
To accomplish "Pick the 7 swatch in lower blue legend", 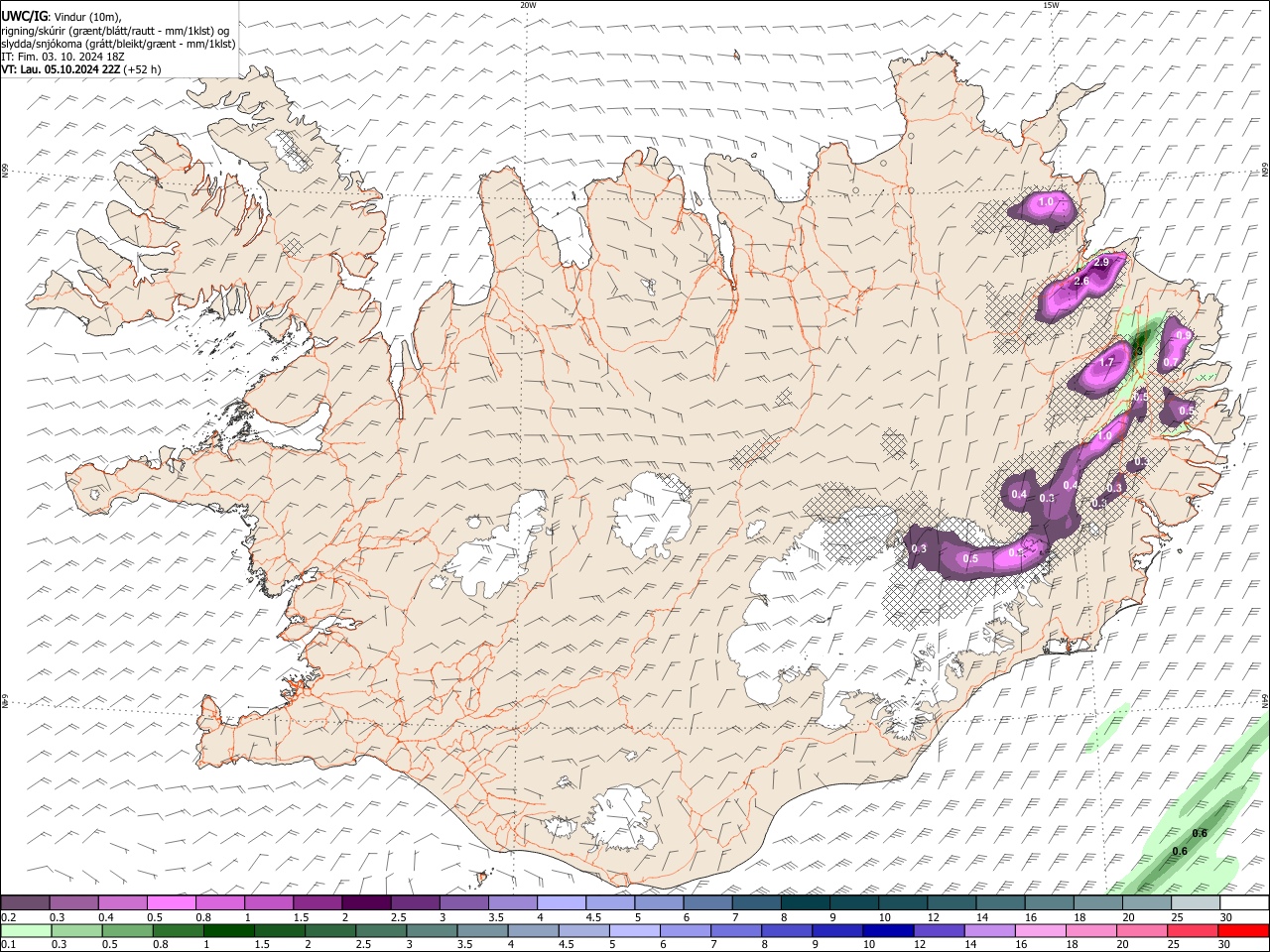I will click(x=736, y=930).
